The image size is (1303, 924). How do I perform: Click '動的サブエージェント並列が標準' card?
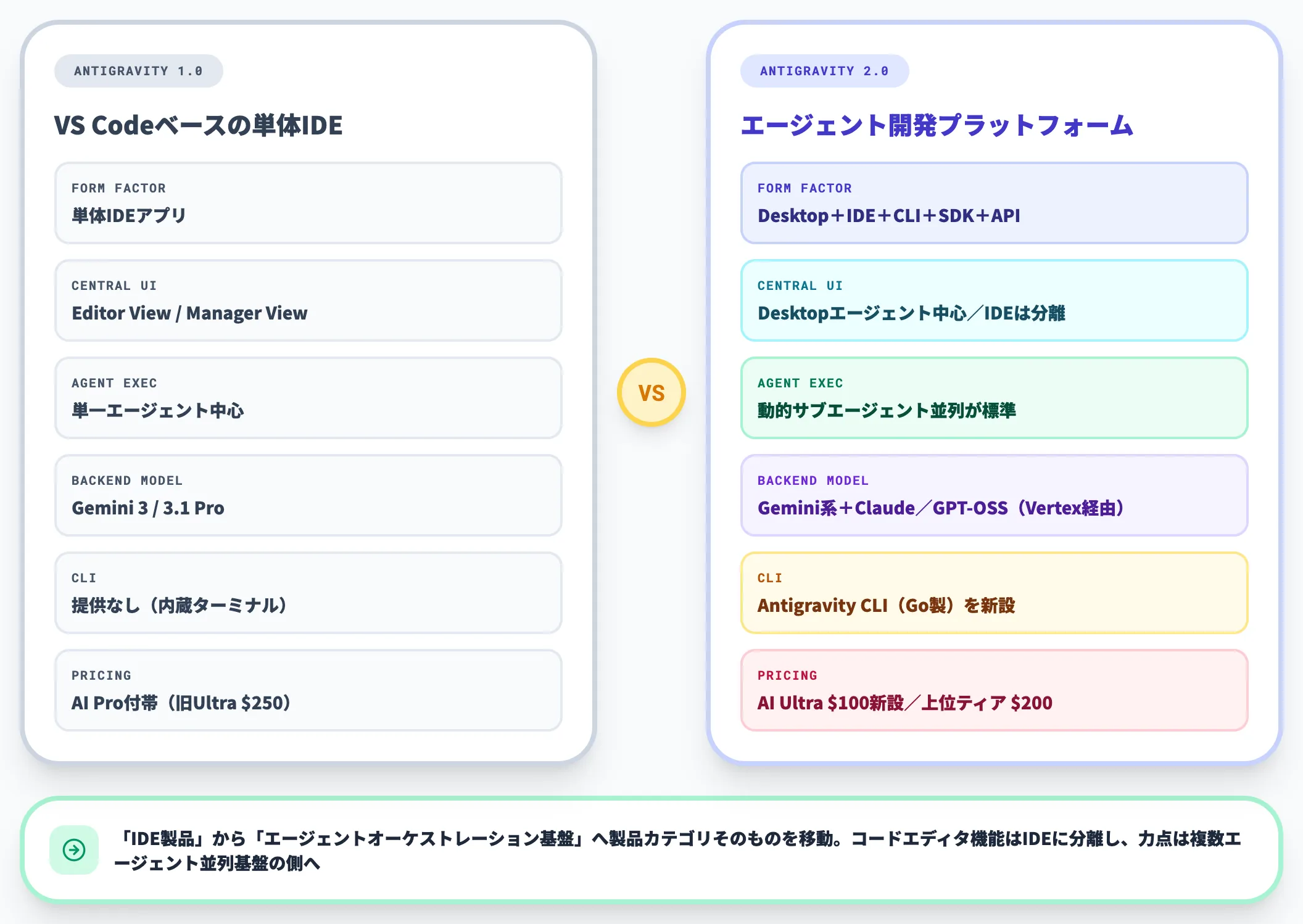[995, 398]
